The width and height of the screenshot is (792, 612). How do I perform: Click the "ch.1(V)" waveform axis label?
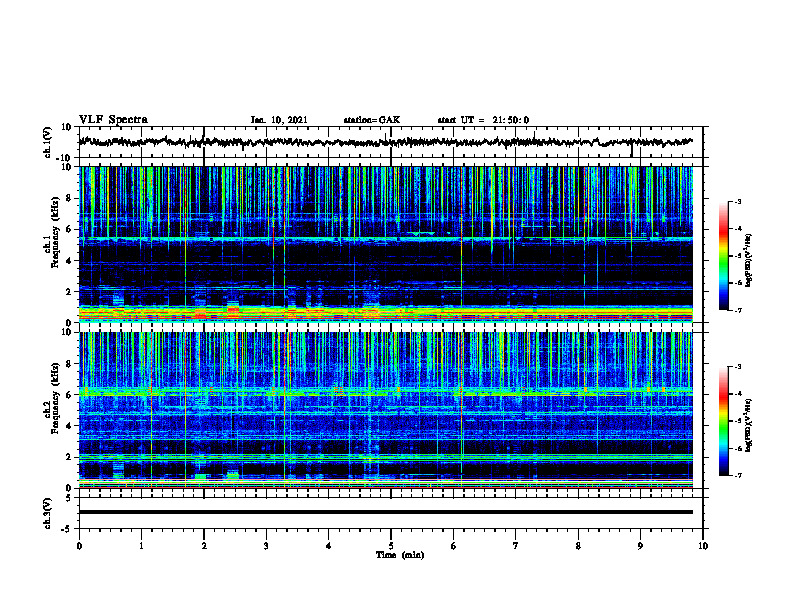click(47, 142)
